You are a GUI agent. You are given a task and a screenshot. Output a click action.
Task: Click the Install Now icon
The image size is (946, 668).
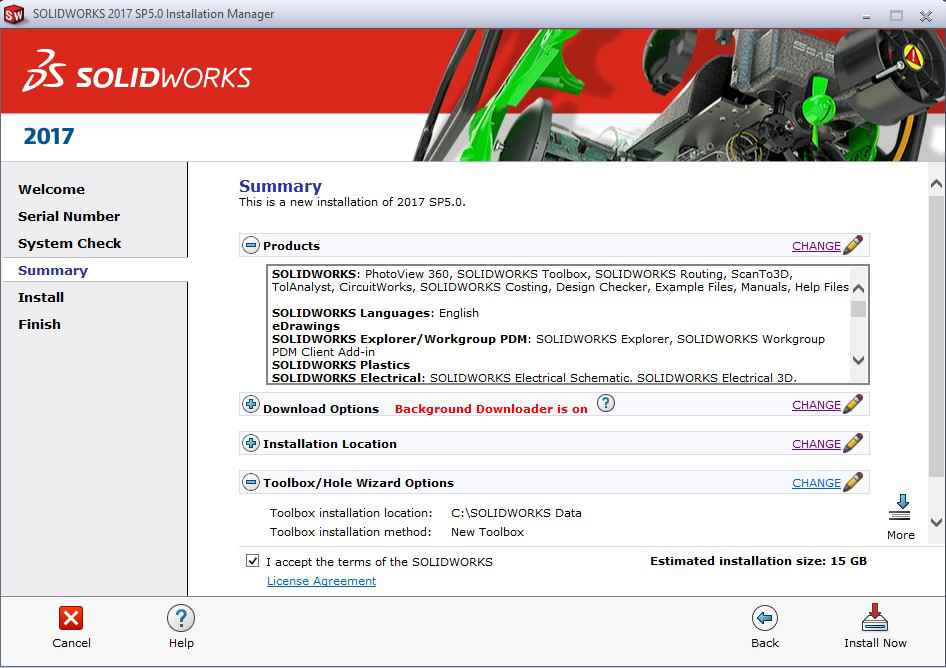(874, 618)
